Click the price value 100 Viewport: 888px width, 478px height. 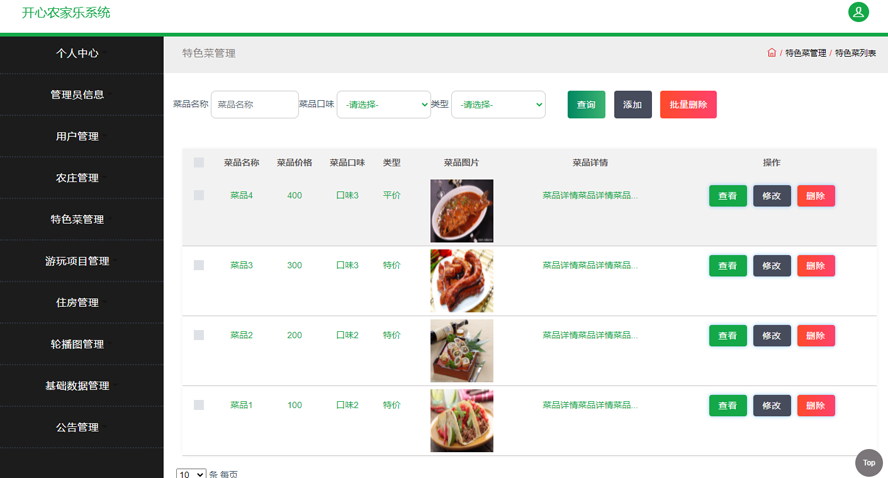[294, 405]
